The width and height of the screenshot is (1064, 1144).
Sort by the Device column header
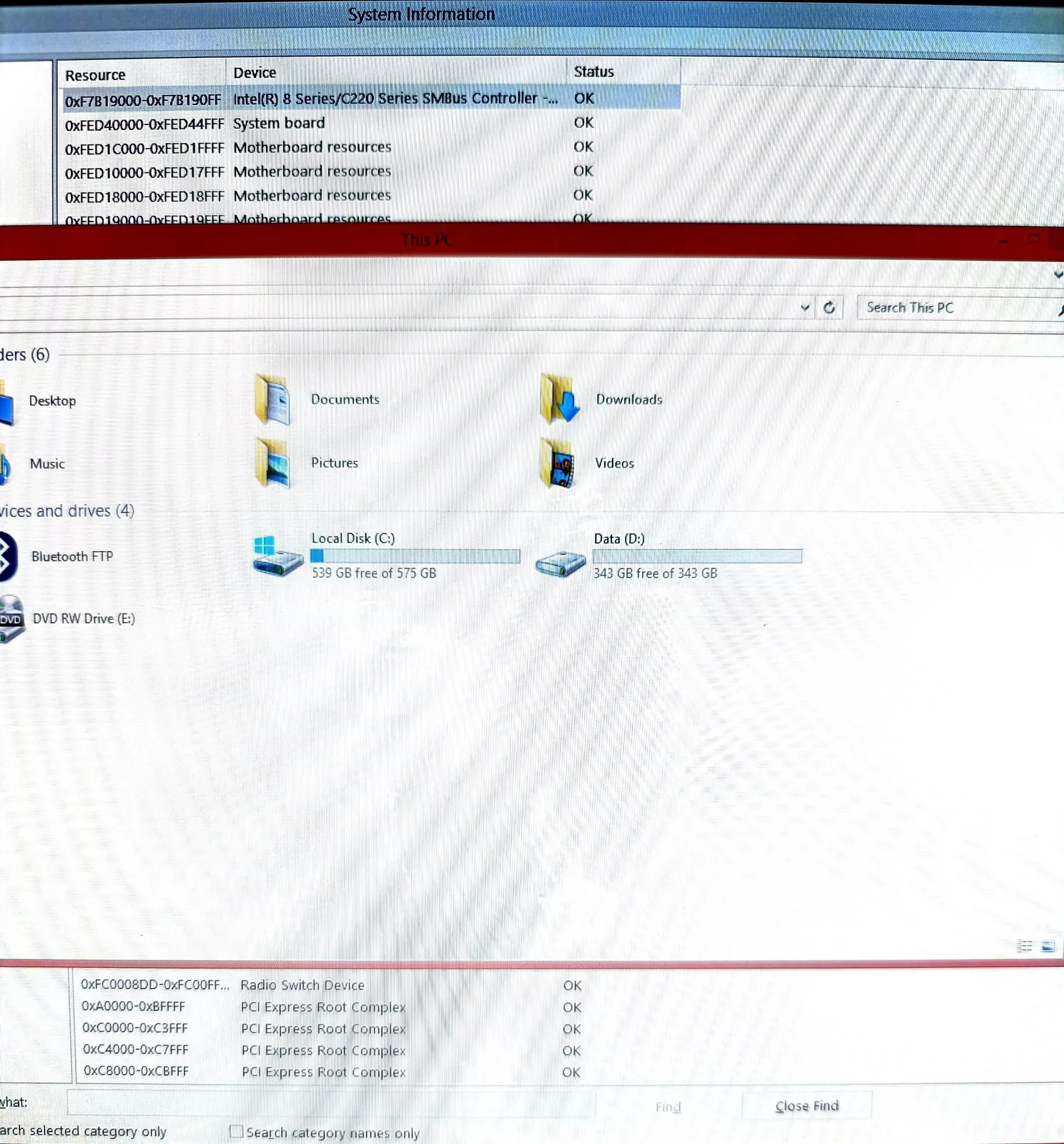pyautogui.click(x=397, y=72)
